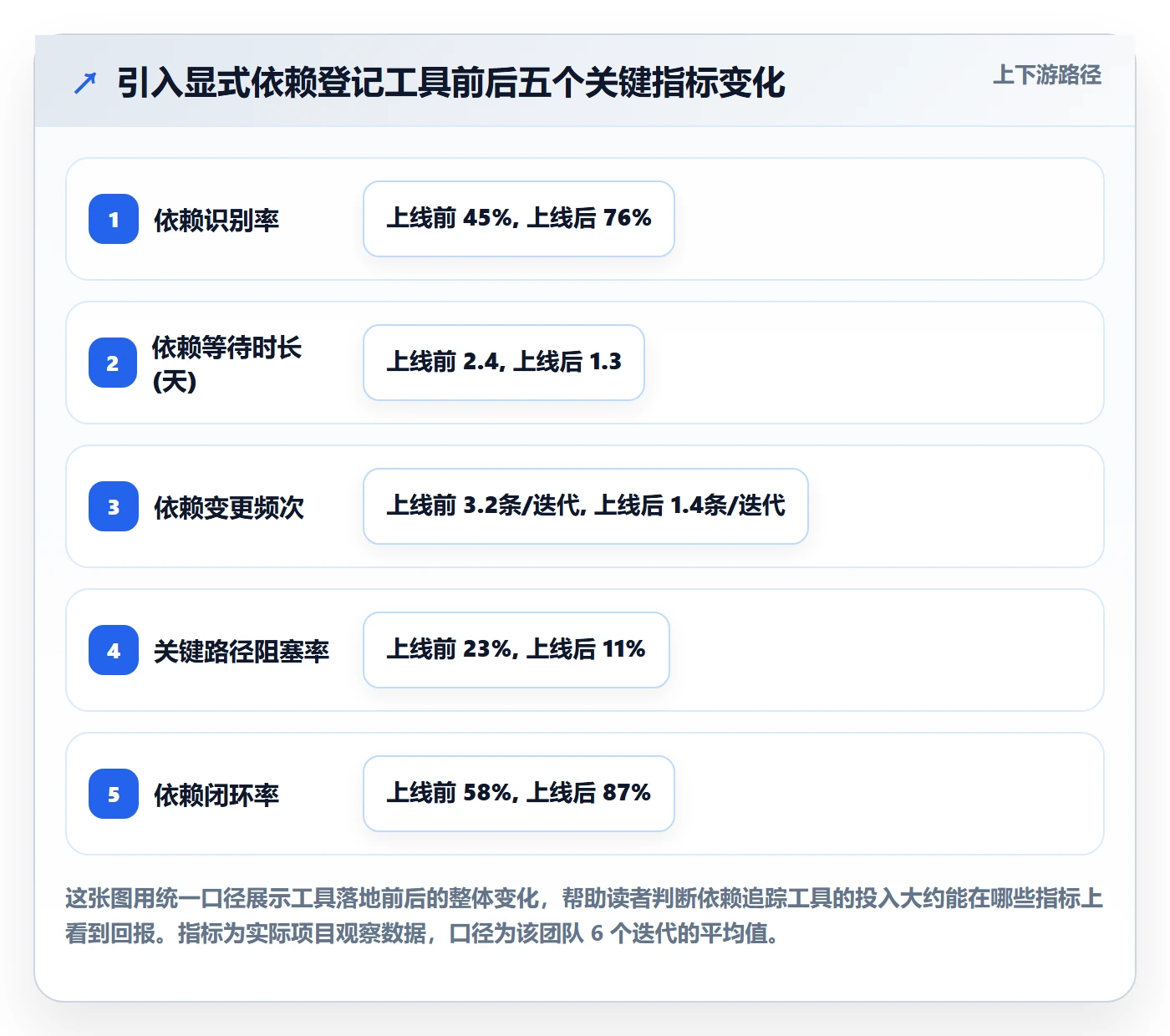This screenshot has height=1036, width=1170.
Task: Click the 关键路径阻塞率 metric label
Action: pos(242,651)
